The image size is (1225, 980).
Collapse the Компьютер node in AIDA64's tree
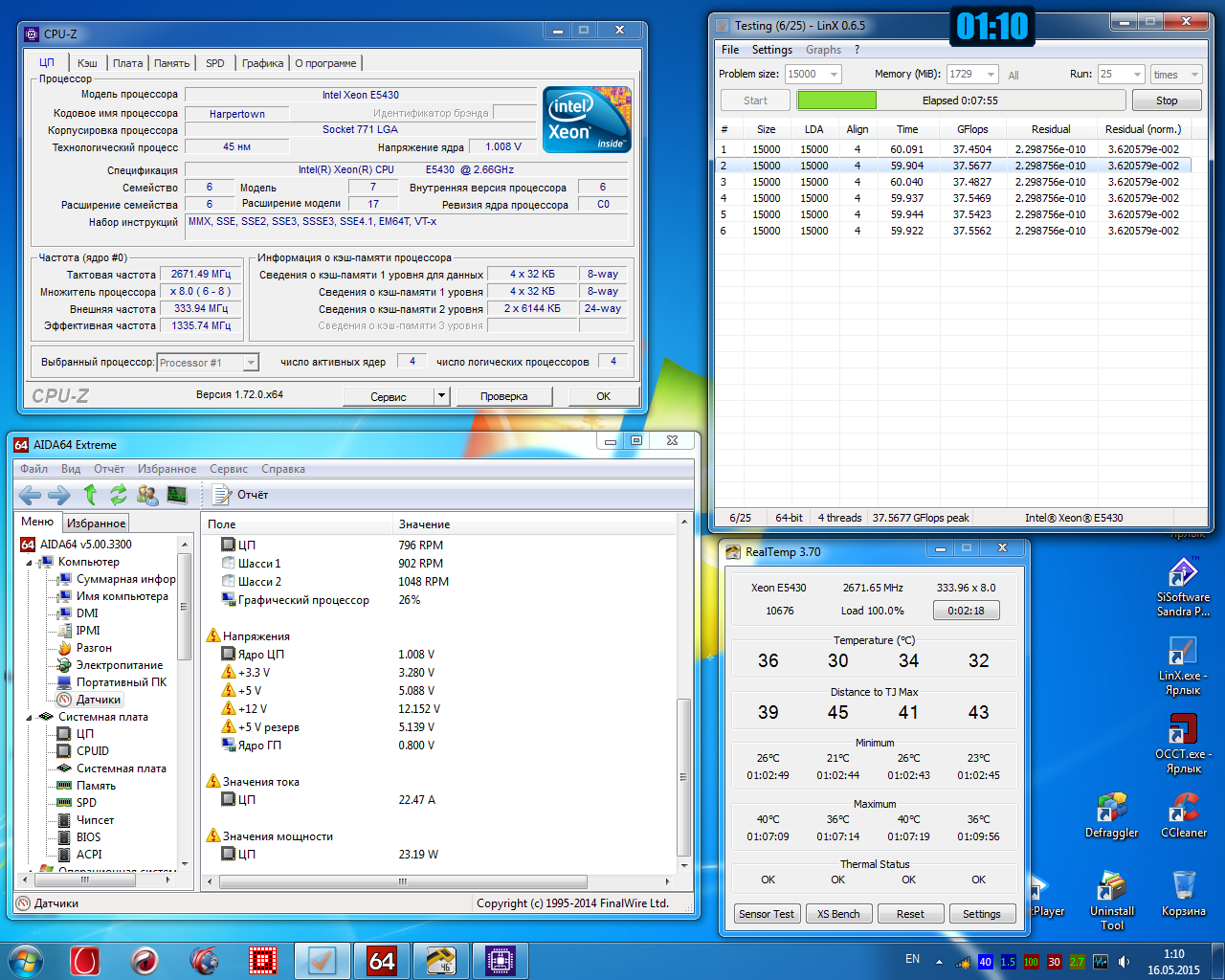29,562
